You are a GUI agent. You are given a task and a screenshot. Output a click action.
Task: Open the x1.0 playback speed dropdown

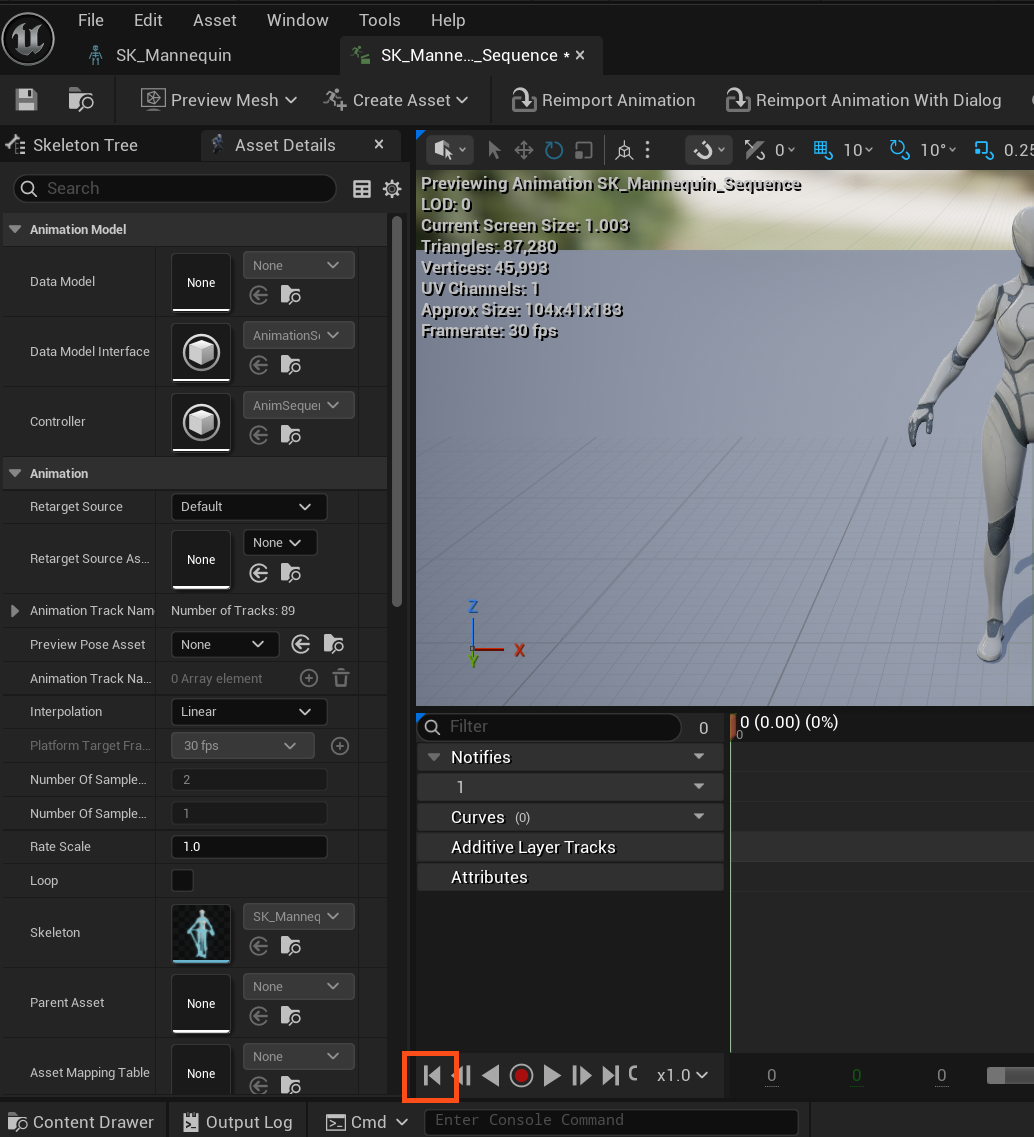point(682,1075)
